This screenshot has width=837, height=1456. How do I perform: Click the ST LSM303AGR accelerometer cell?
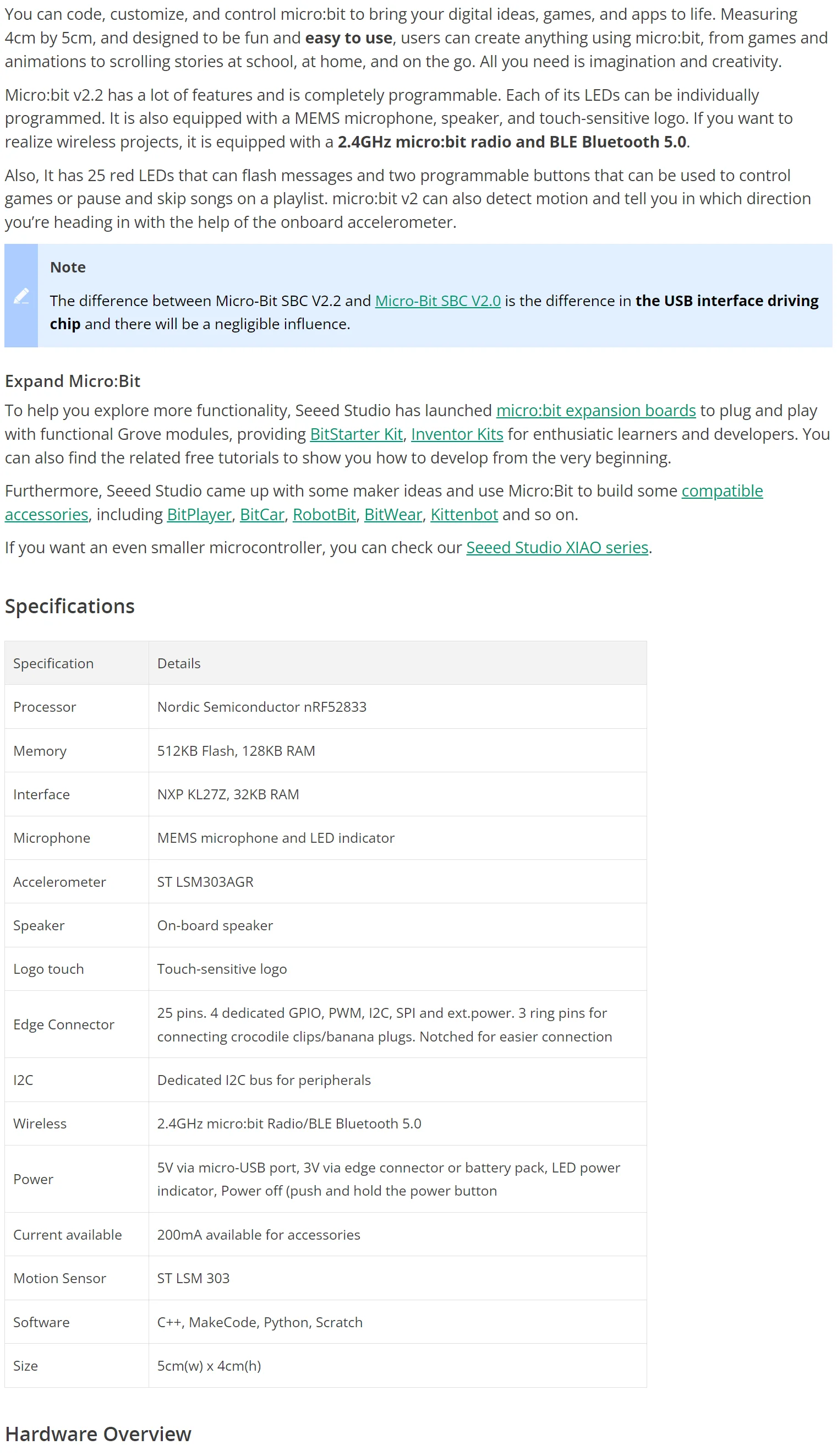point(205,882)
